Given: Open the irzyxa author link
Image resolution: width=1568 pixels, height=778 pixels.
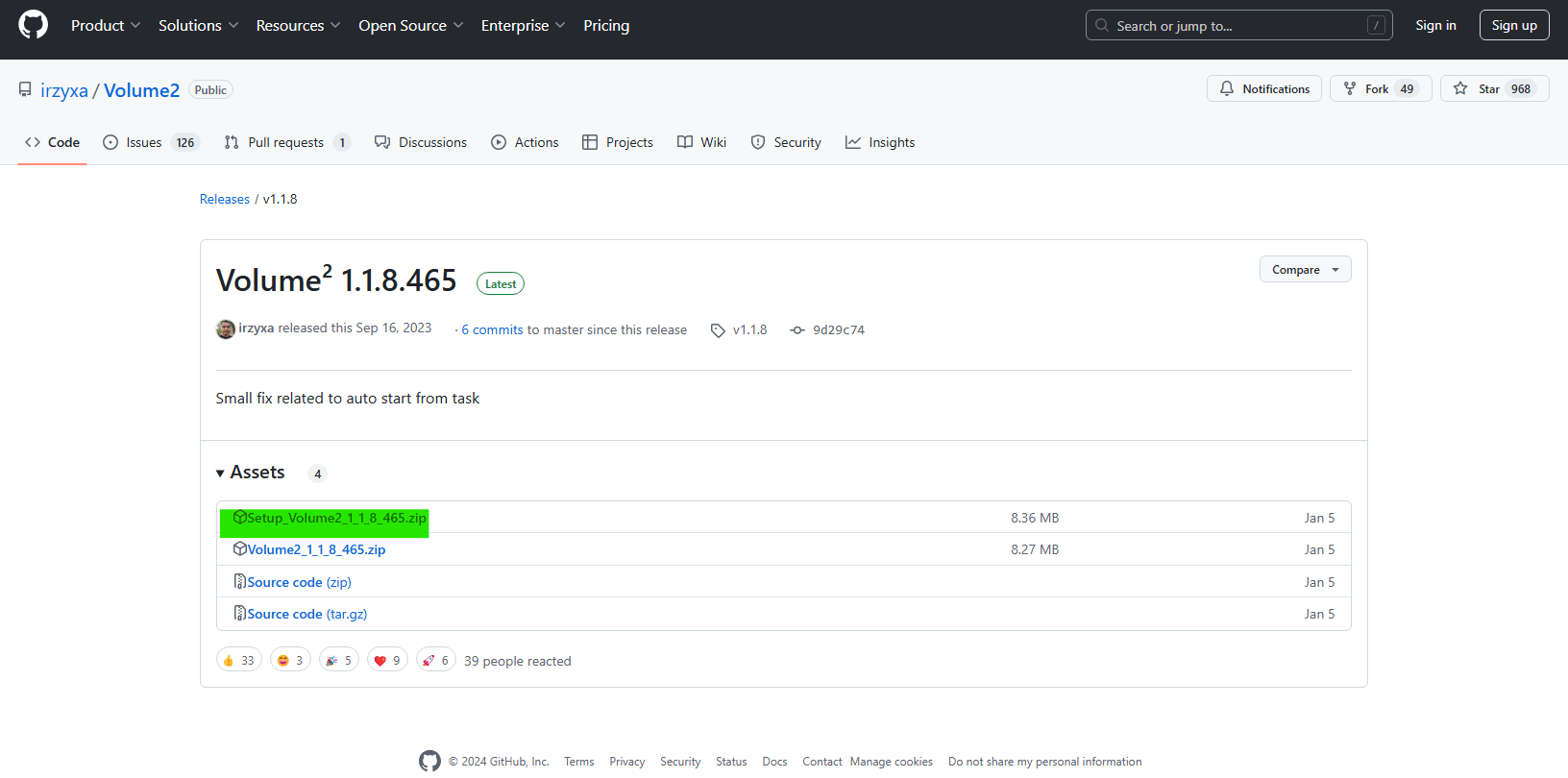Looking at the screenshot, I should (x=257, y=328).
